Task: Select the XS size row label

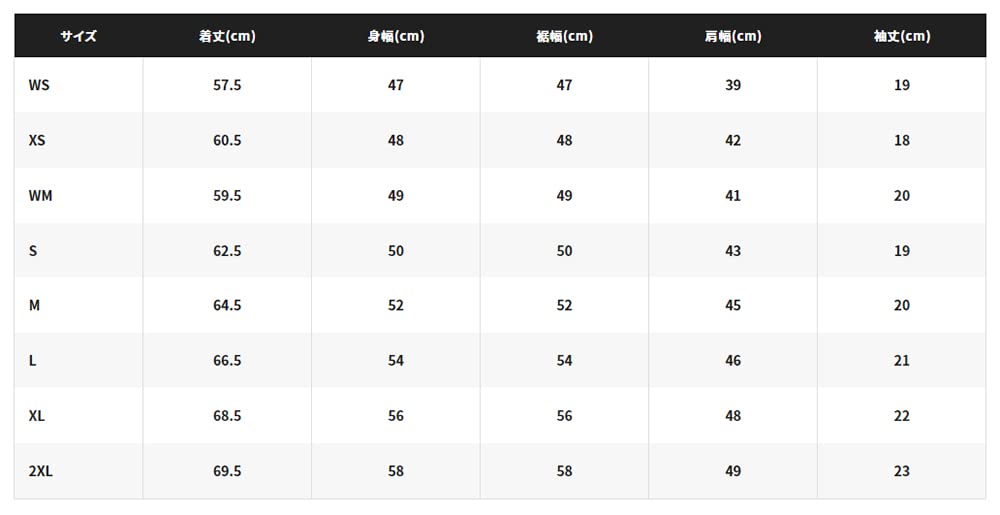Action: (37, 140)
